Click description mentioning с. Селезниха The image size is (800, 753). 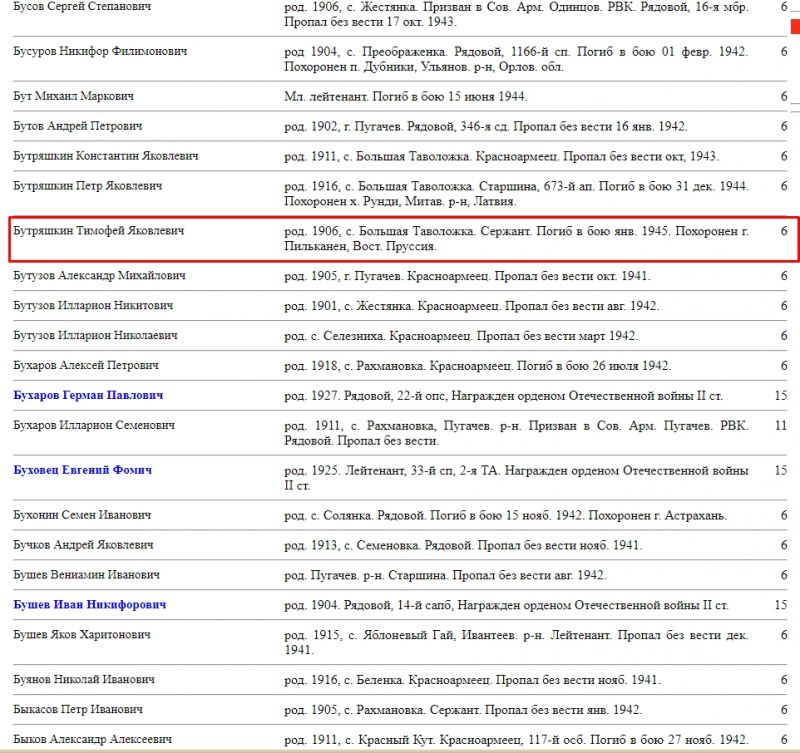[x=461, y=336]
